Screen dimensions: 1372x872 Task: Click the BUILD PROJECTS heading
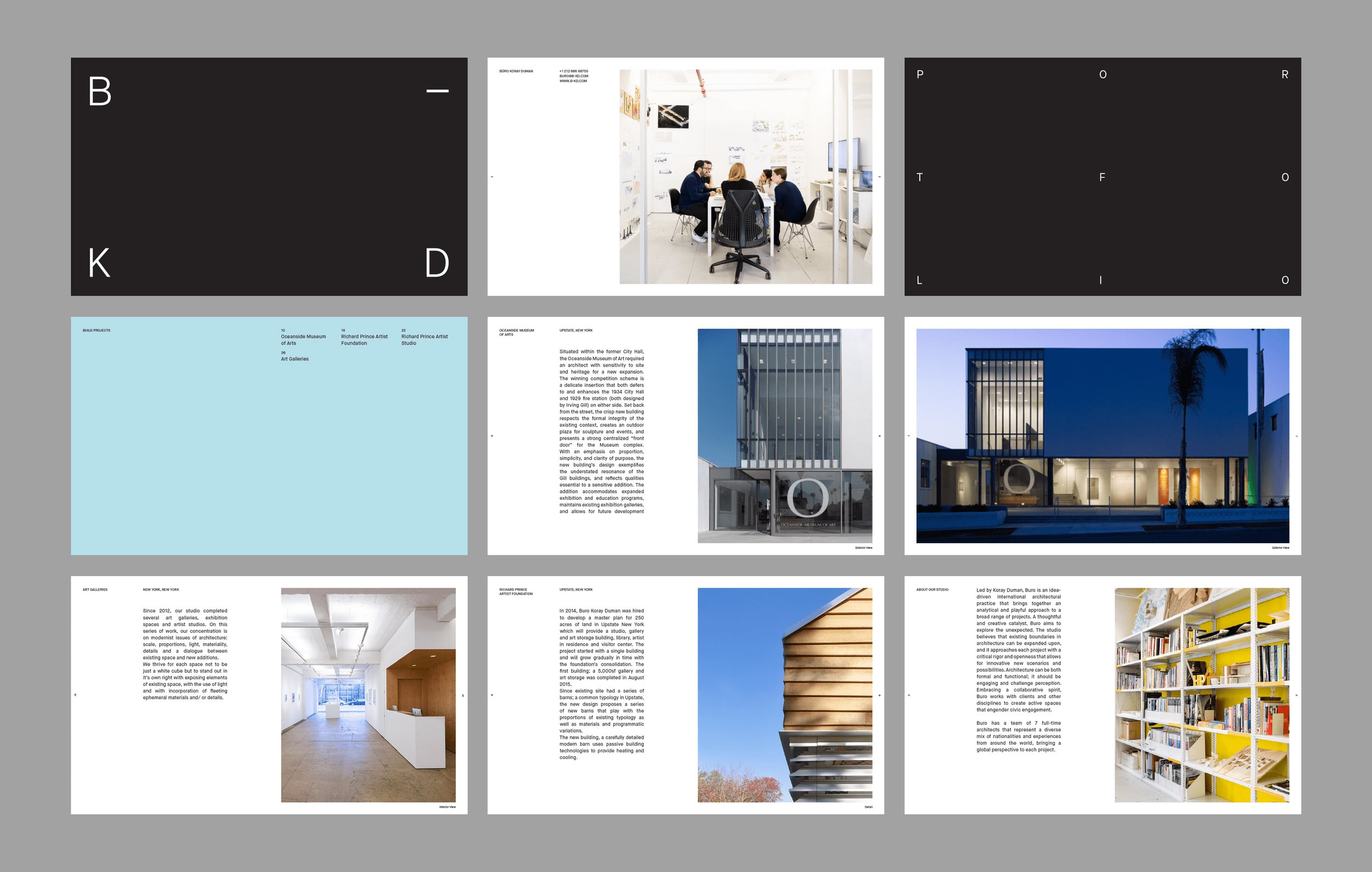click(x=96, y=330)
